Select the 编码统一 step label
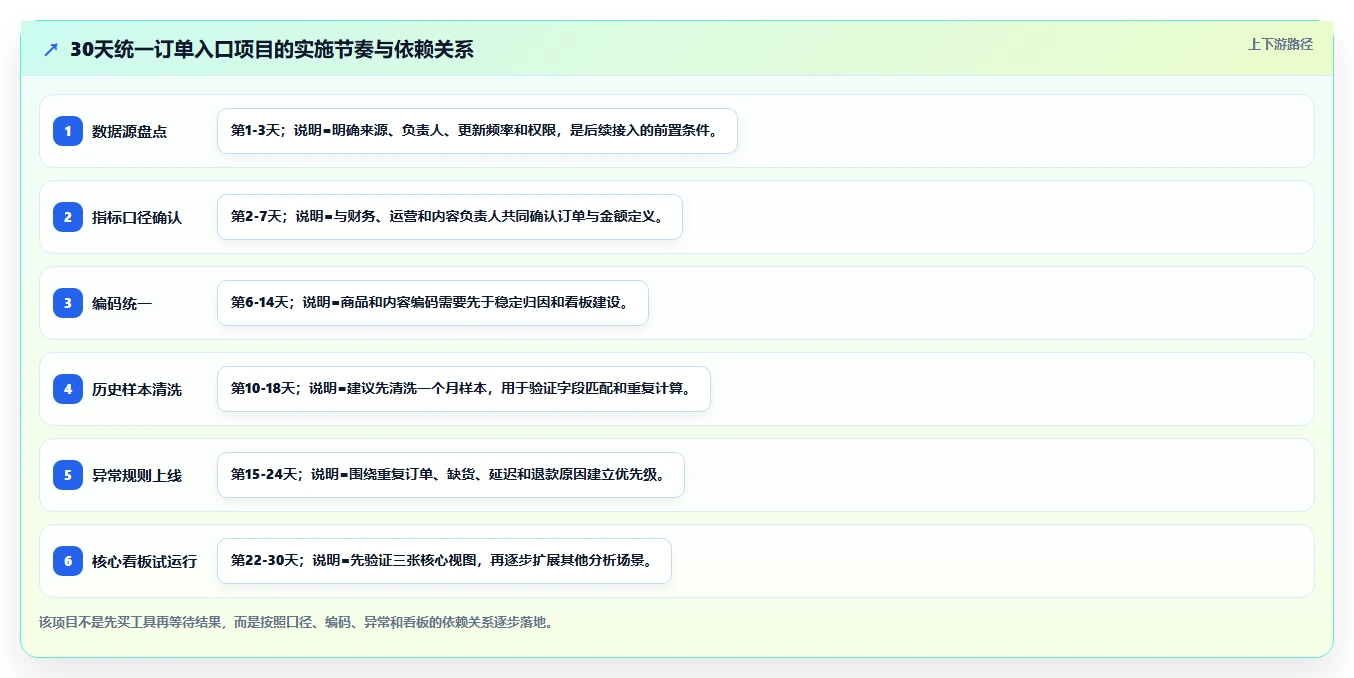Viewport: 1354px width, 678px height. click(x=122, y=303)
